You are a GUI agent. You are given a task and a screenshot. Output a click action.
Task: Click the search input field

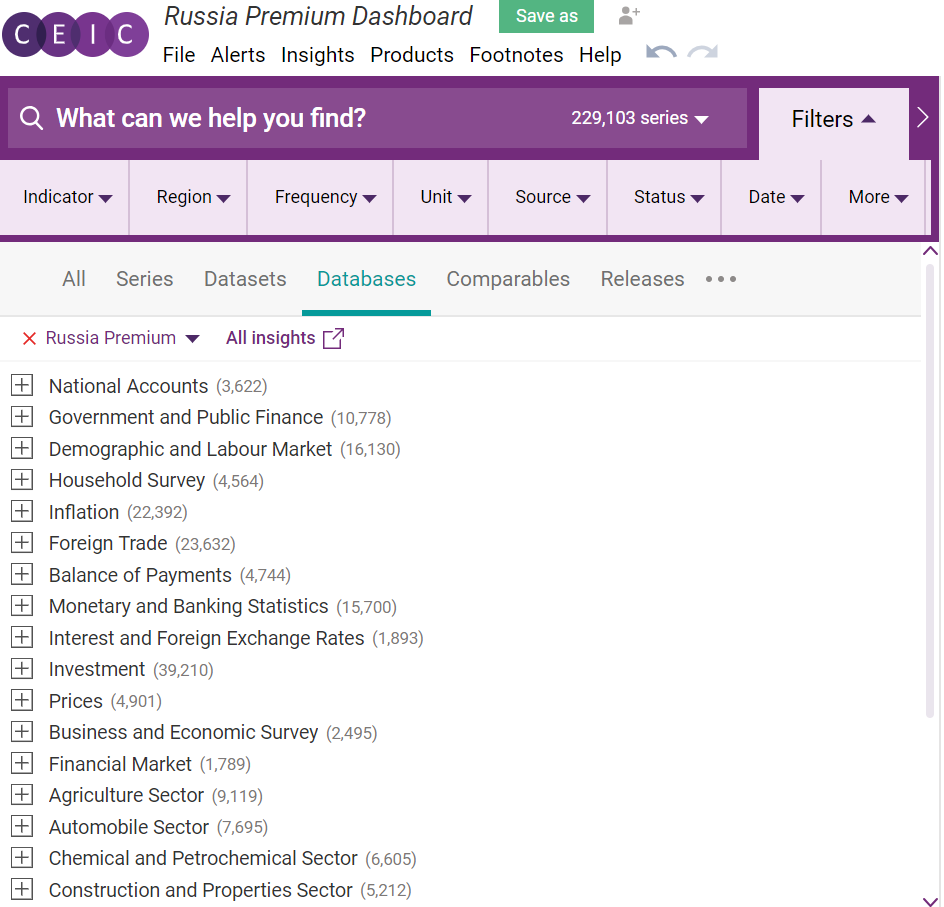[x=377, y=118]
